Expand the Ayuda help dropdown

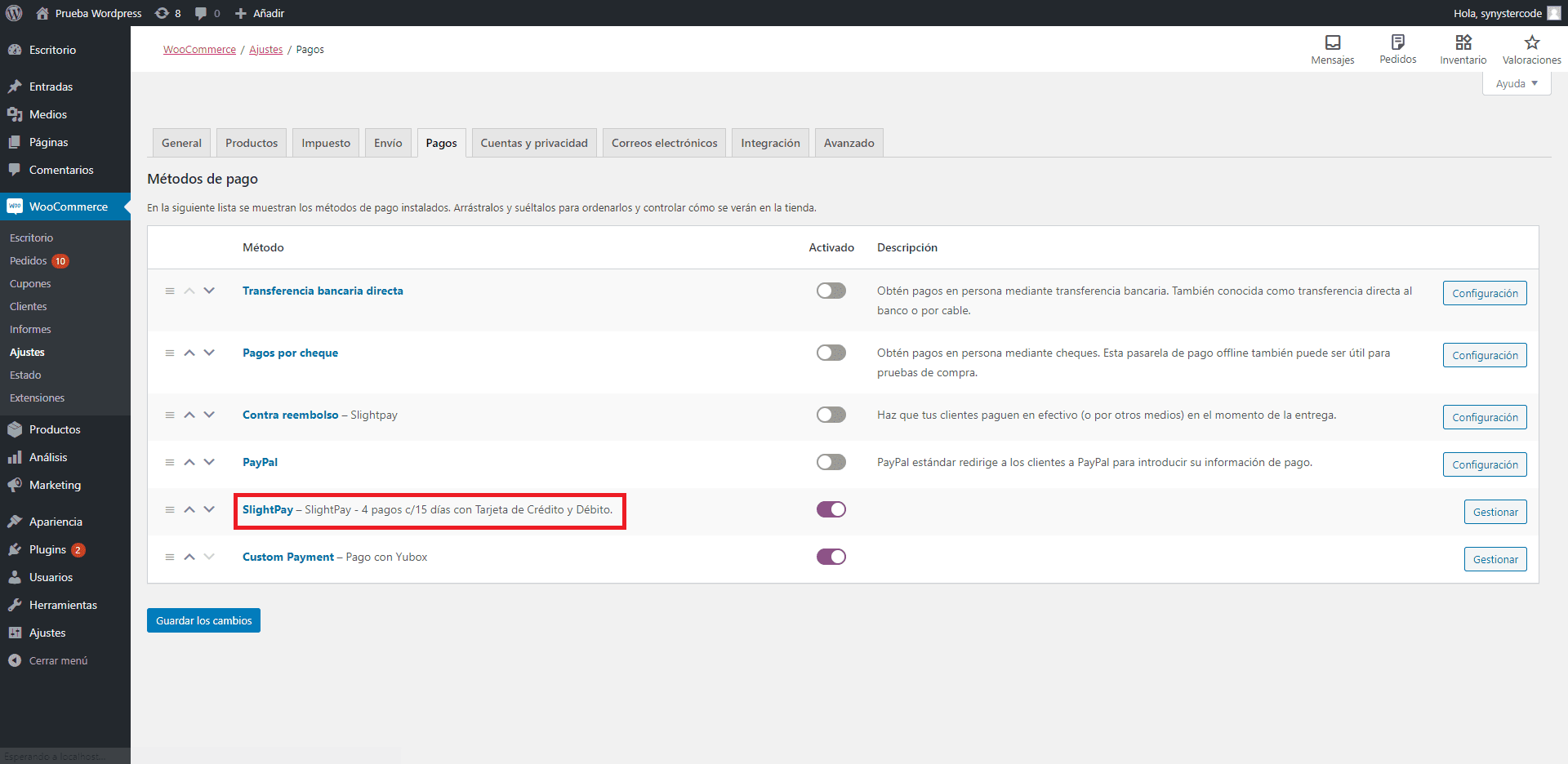[x=1517, y=83]
